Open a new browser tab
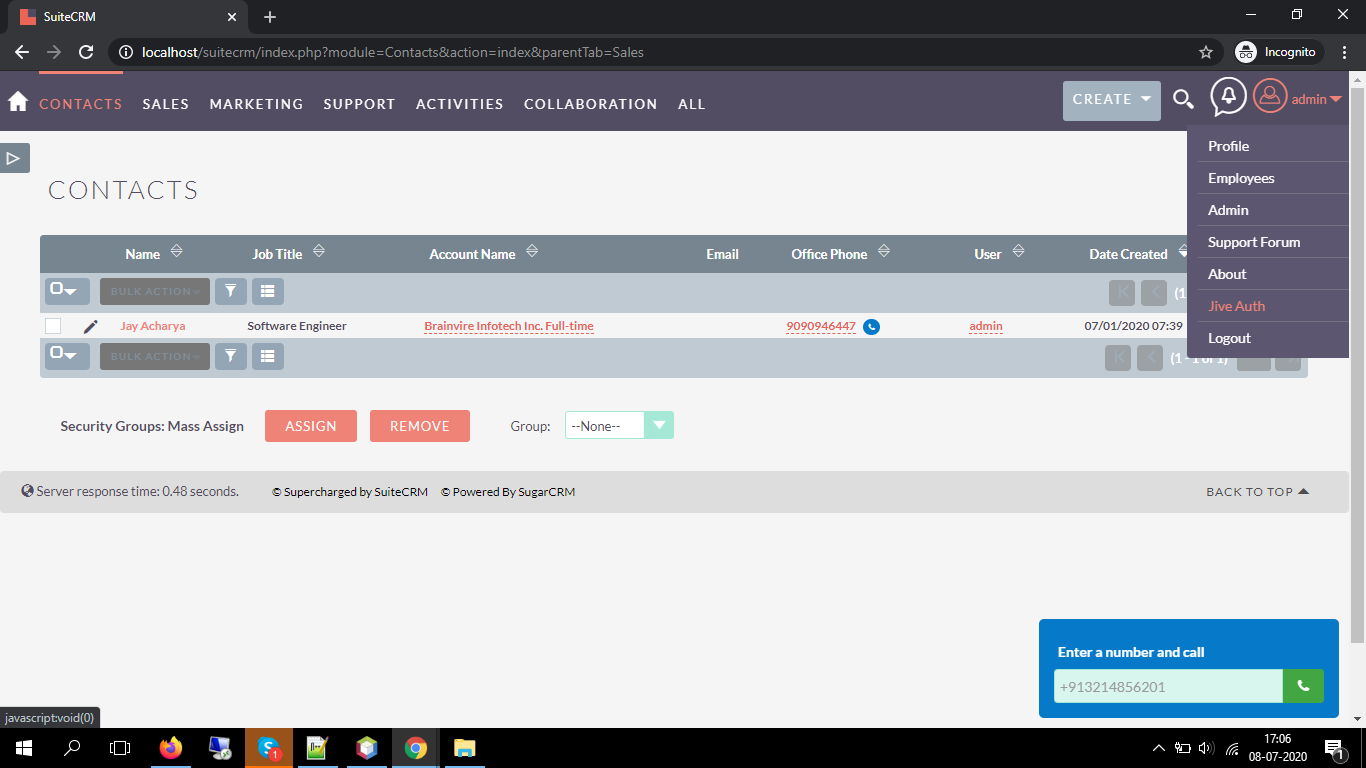1366x768 pixels. (x=270, y=17)
